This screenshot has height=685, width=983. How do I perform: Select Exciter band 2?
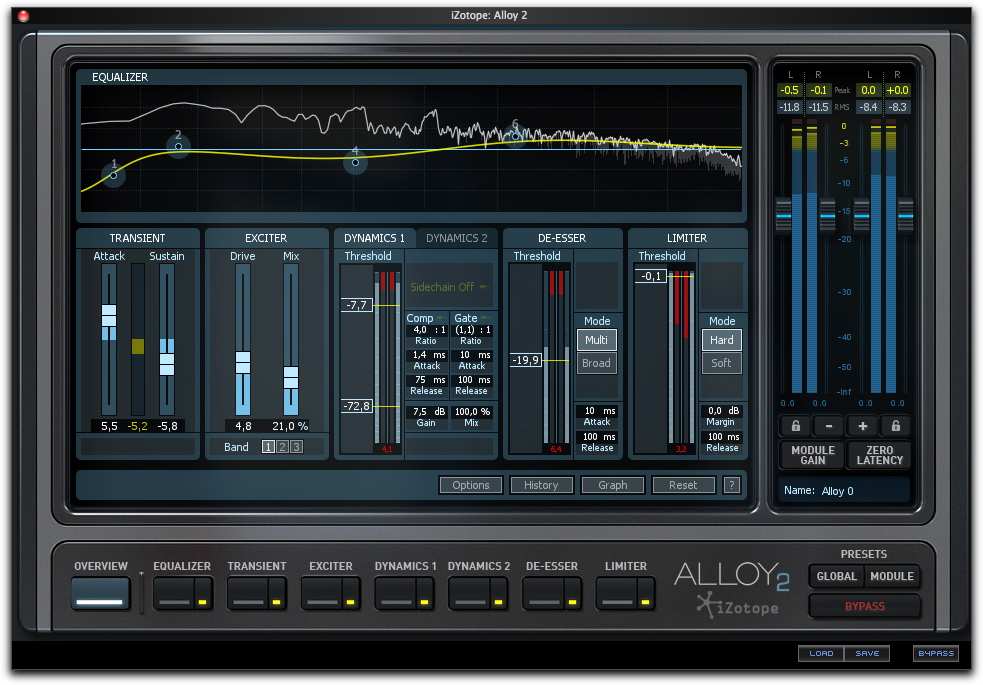[282, 447]
